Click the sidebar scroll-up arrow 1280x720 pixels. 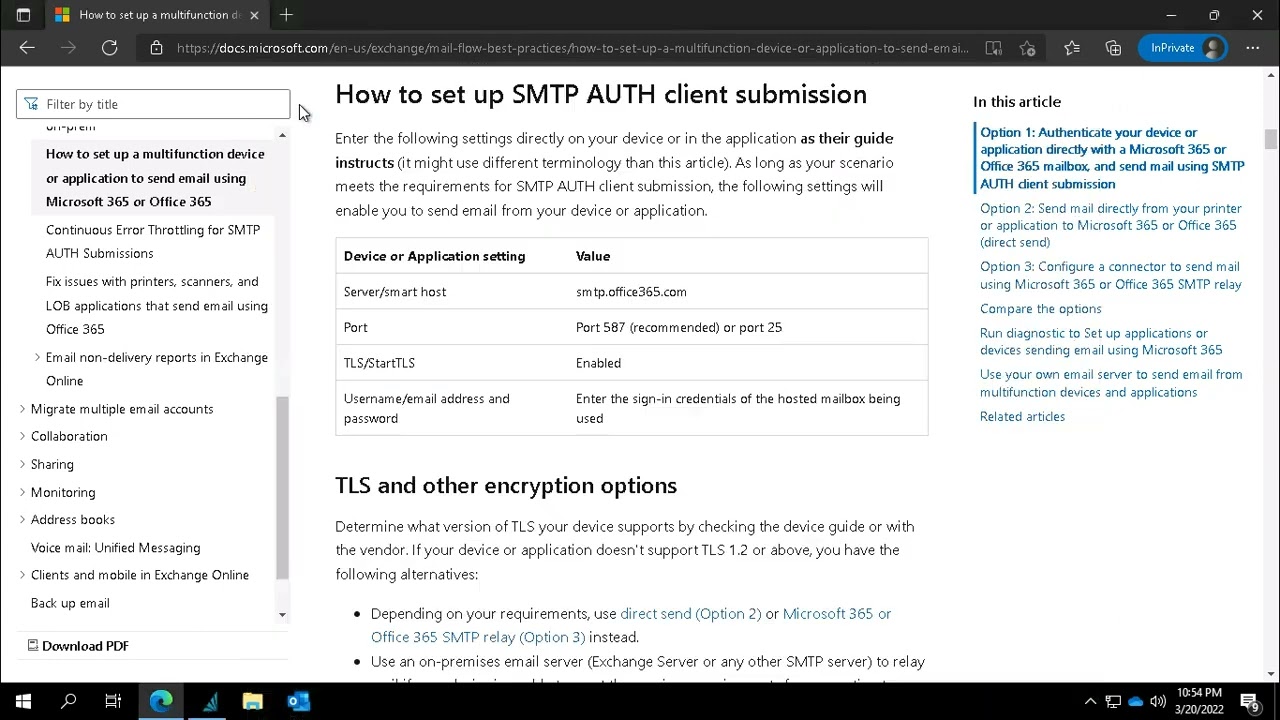click(283, 135)
